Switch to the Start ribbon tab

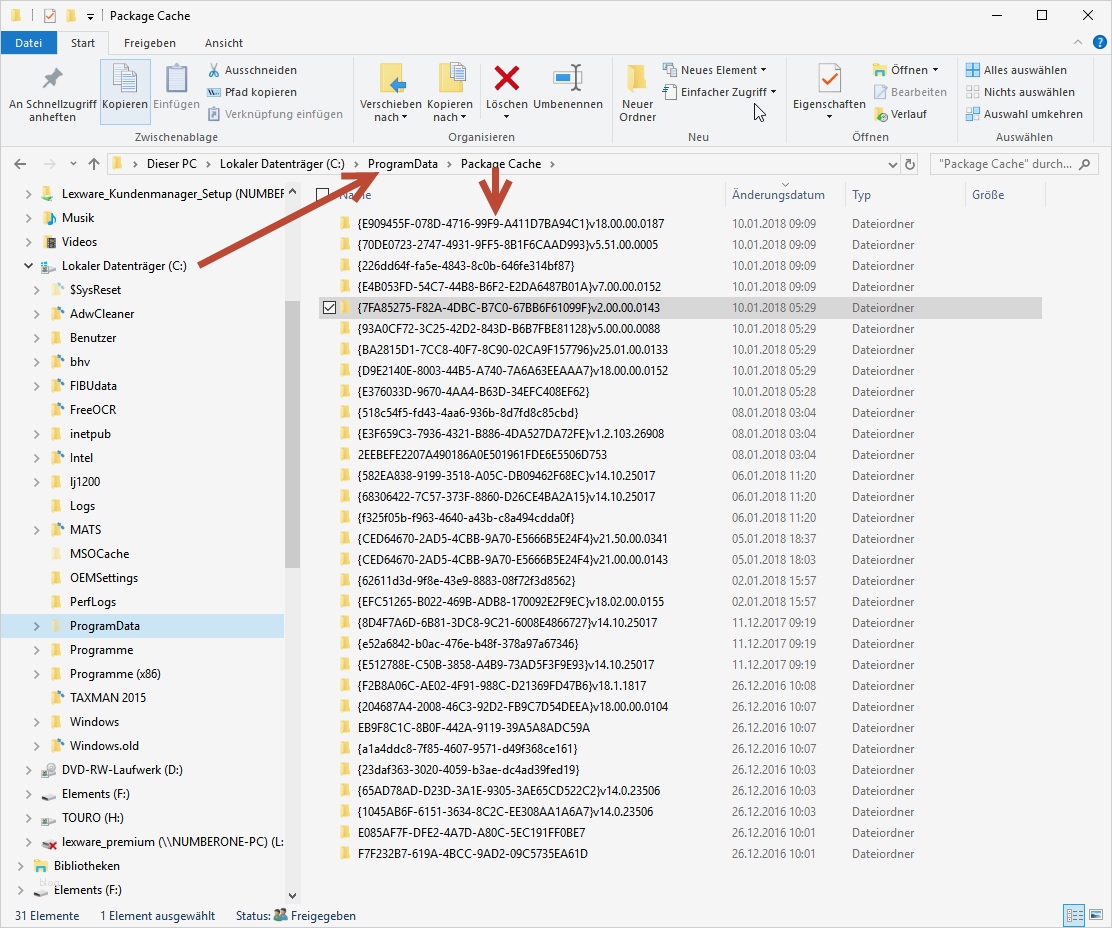83,43
